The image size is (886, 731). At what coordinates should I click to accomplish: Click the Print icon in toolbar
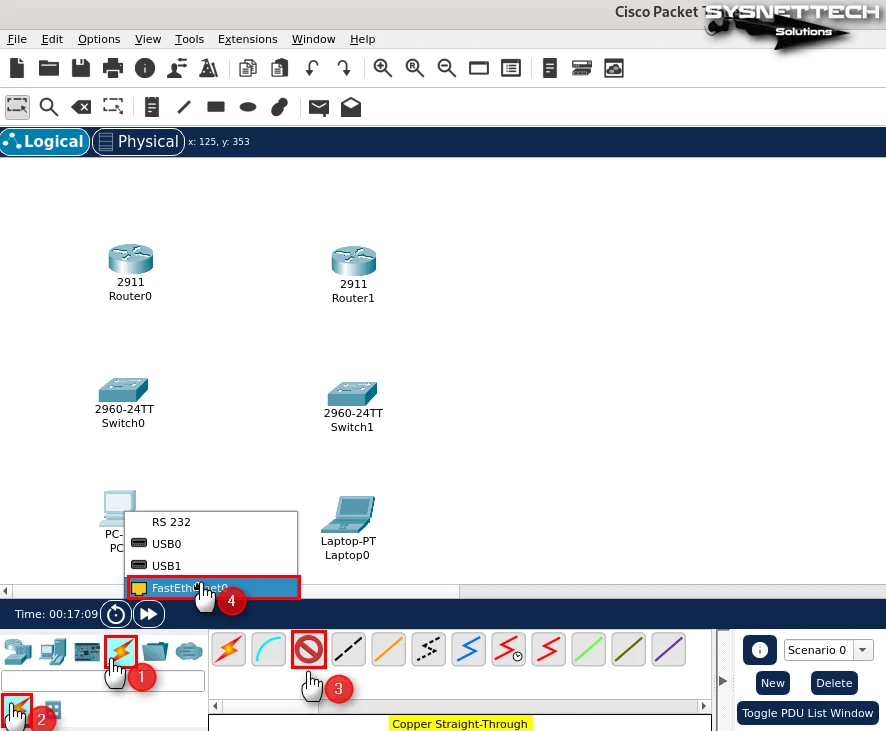point(113,68)
